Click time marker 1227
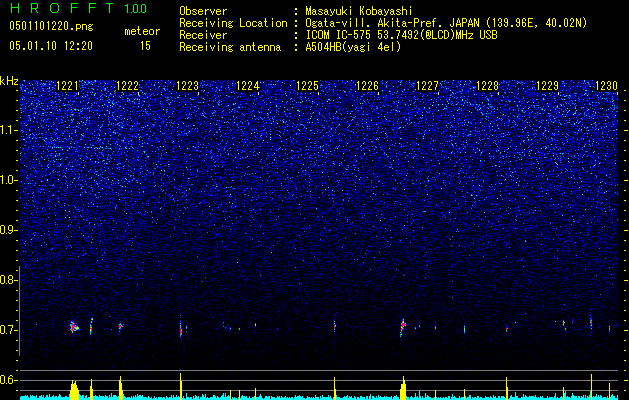Image resolution: width=629 pixels, height=400 pixels. pyautogui.click(x=428, y=86)
